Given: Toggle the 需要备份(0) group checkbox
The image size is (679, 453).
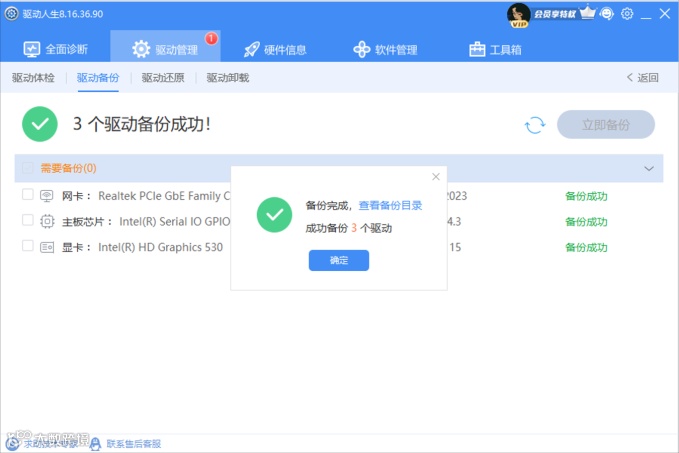Looking at the screenshot, I should pos(27,168).
